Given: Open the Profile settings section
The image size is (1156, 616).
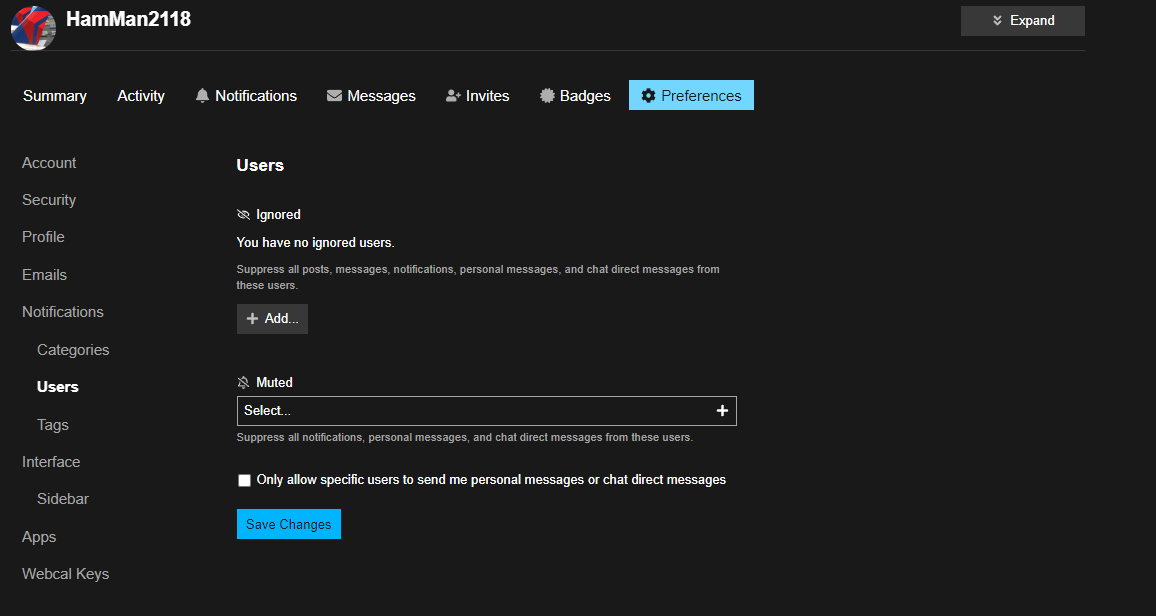Looking at the screenshot, I should (43, 236).
